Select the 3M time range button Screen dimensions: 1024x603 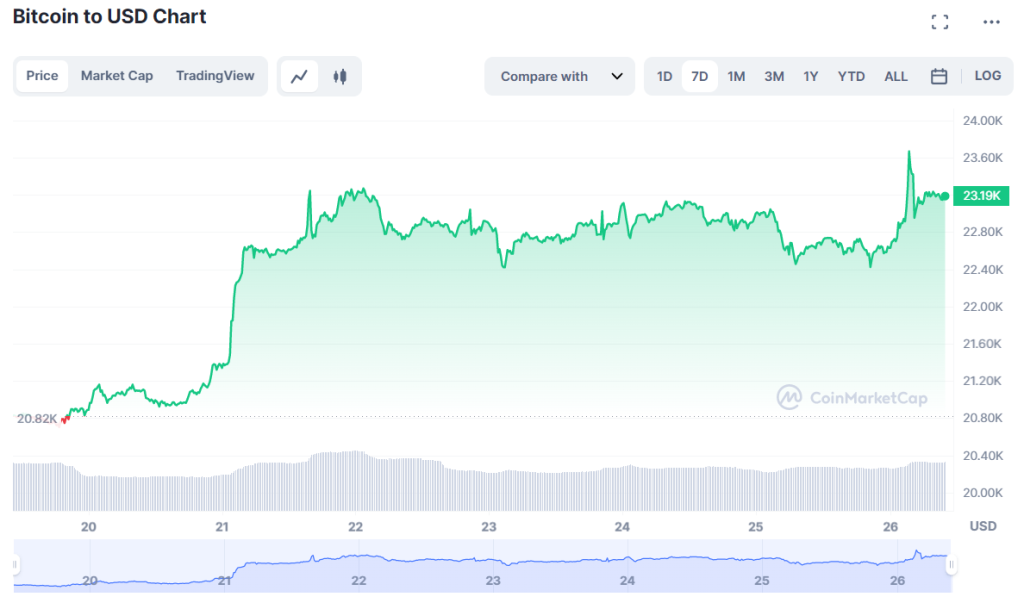coord(774,76)
